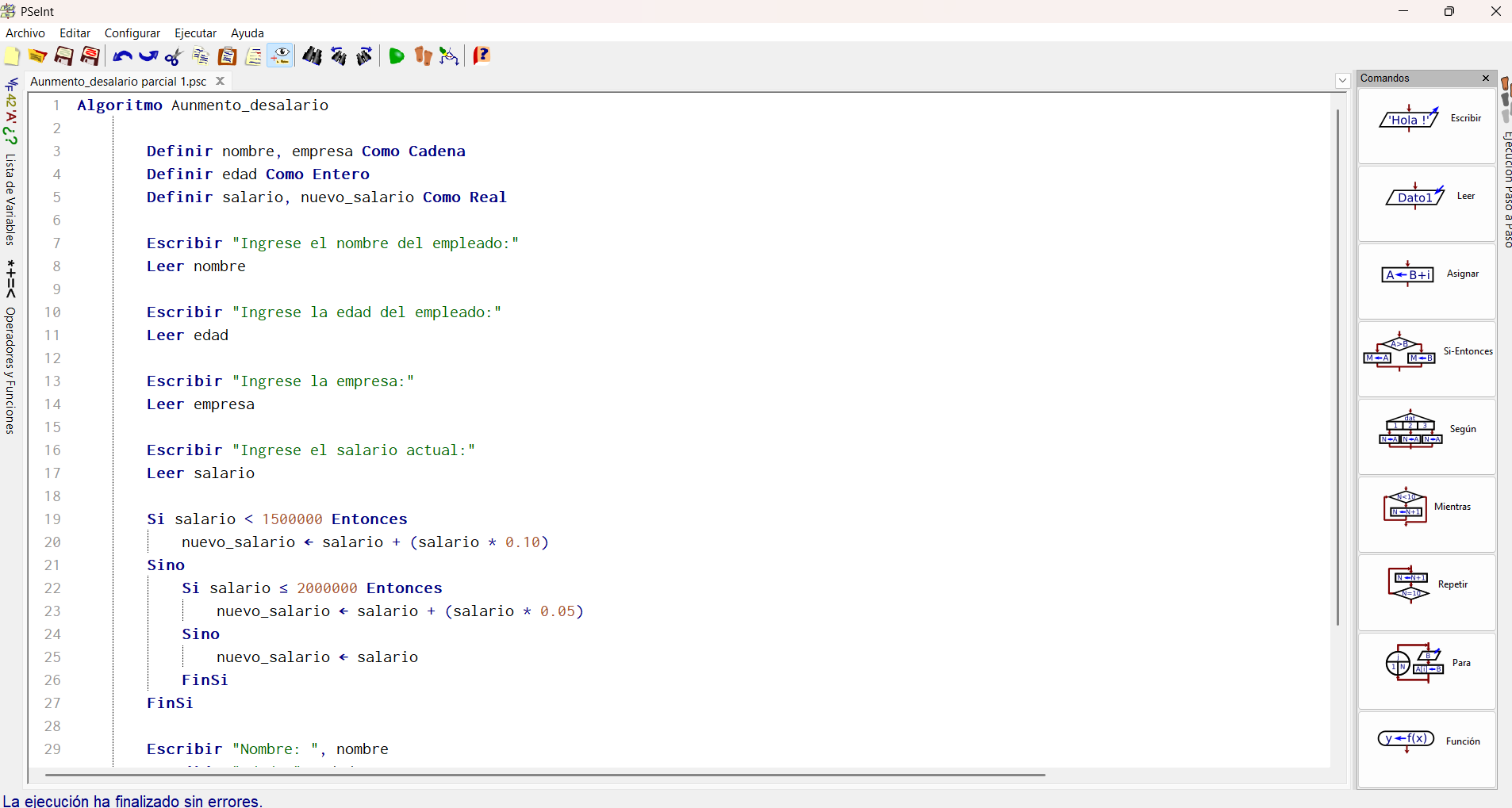Toggle the Operadores y Funciones side panel
1512x808 pixels.
[x=10, y=369]
